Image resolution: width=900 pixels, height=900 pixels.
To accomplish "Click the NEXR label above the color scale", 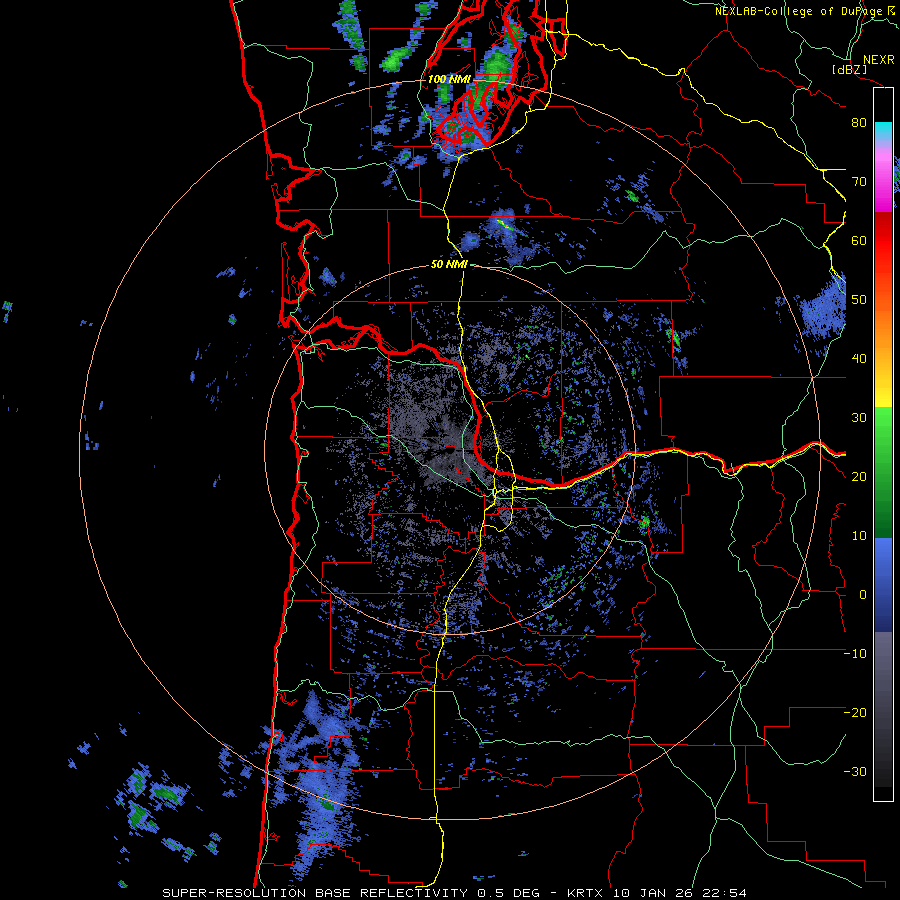I will (x=878, y=60).
